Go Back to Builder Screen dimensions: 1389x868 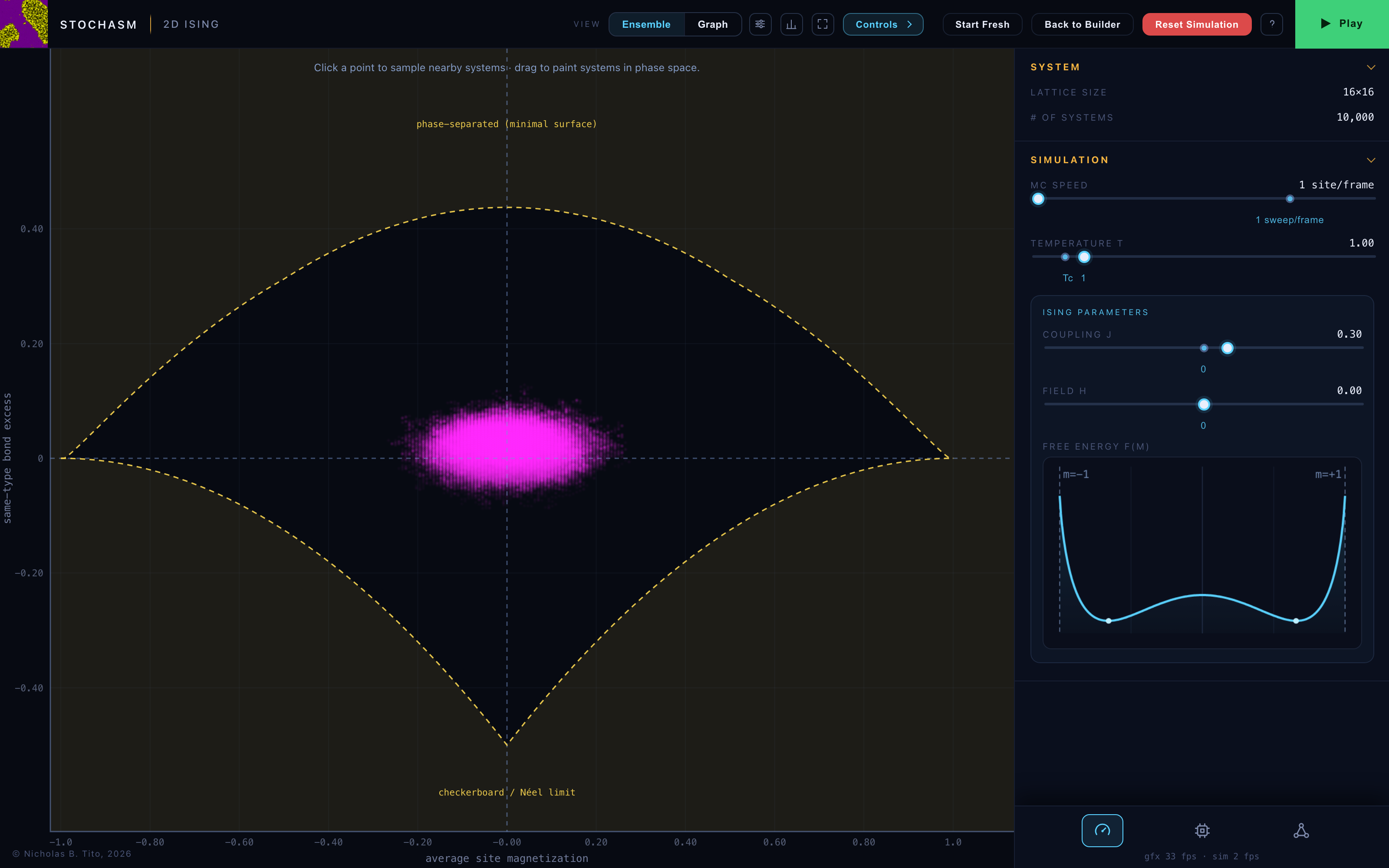pyautogui.click(x=1082, y=24)
